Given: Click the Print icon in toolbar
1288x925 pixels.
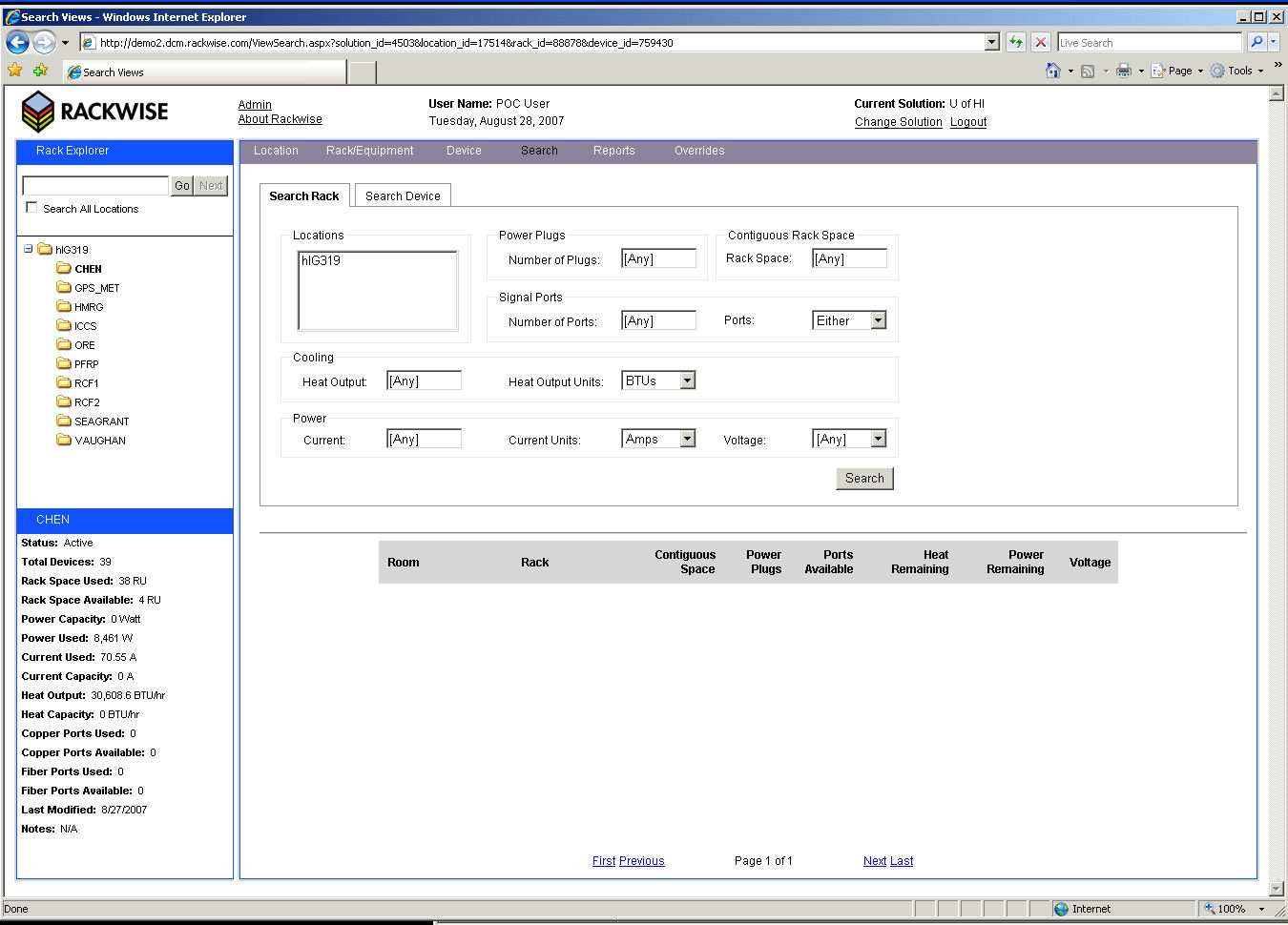Looking at the screenshot, I should click(x=1124, y=71).
